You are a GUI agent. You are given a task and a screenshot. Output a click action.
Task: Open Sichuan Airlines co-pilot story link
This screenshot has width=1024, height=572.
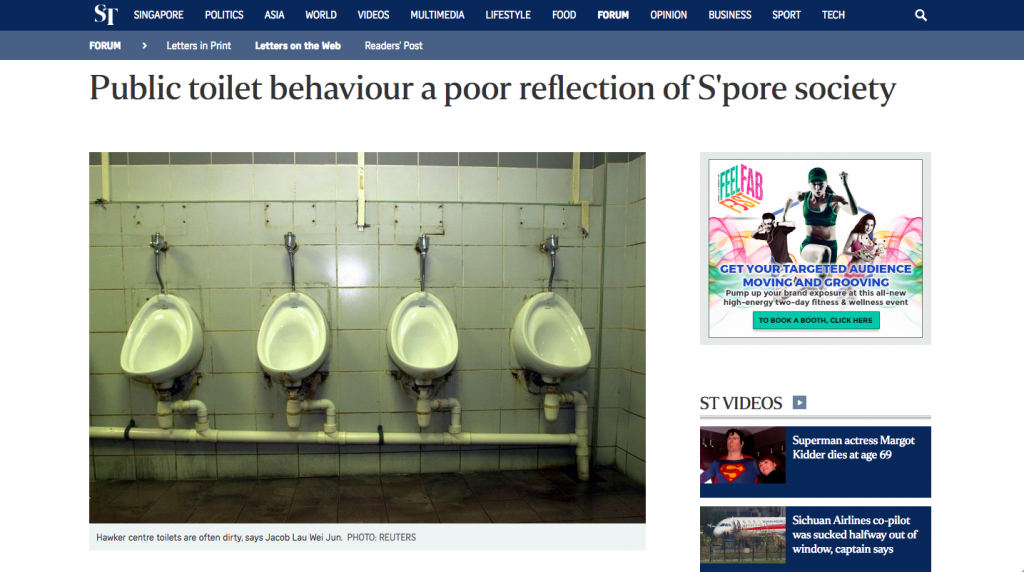(855, 535)
